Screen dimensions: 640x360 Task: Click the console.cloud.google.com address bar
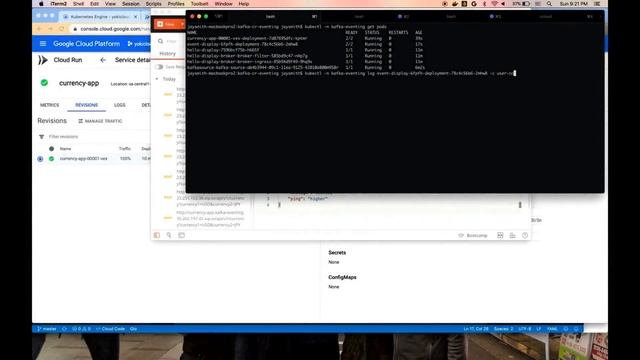111,29
